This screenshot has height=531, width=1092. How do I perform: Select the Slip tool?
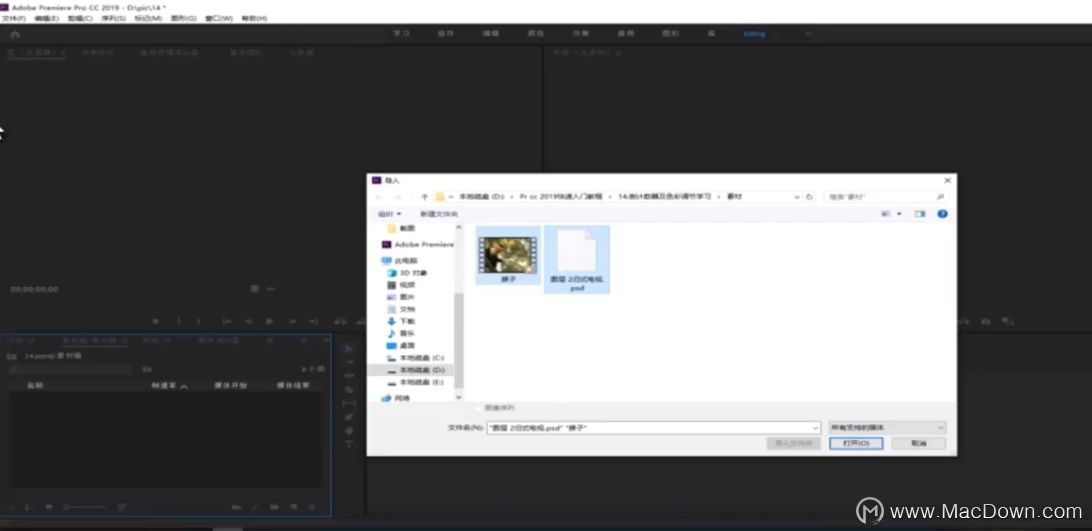(349, 403)
